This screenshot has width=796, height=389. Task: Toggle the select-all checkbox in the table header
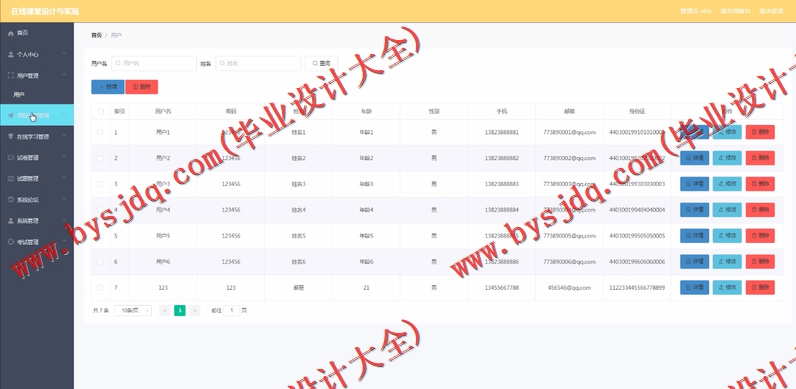click(x=101, y=111)
